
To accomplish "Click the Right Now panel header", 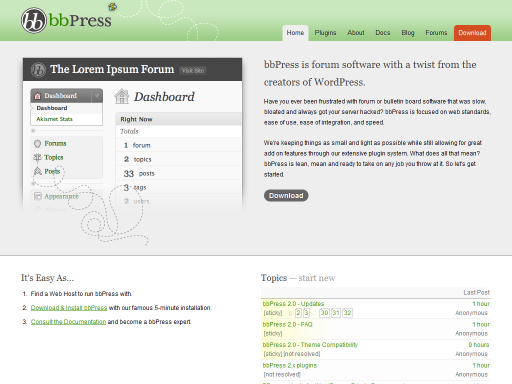I will (179, 119).
